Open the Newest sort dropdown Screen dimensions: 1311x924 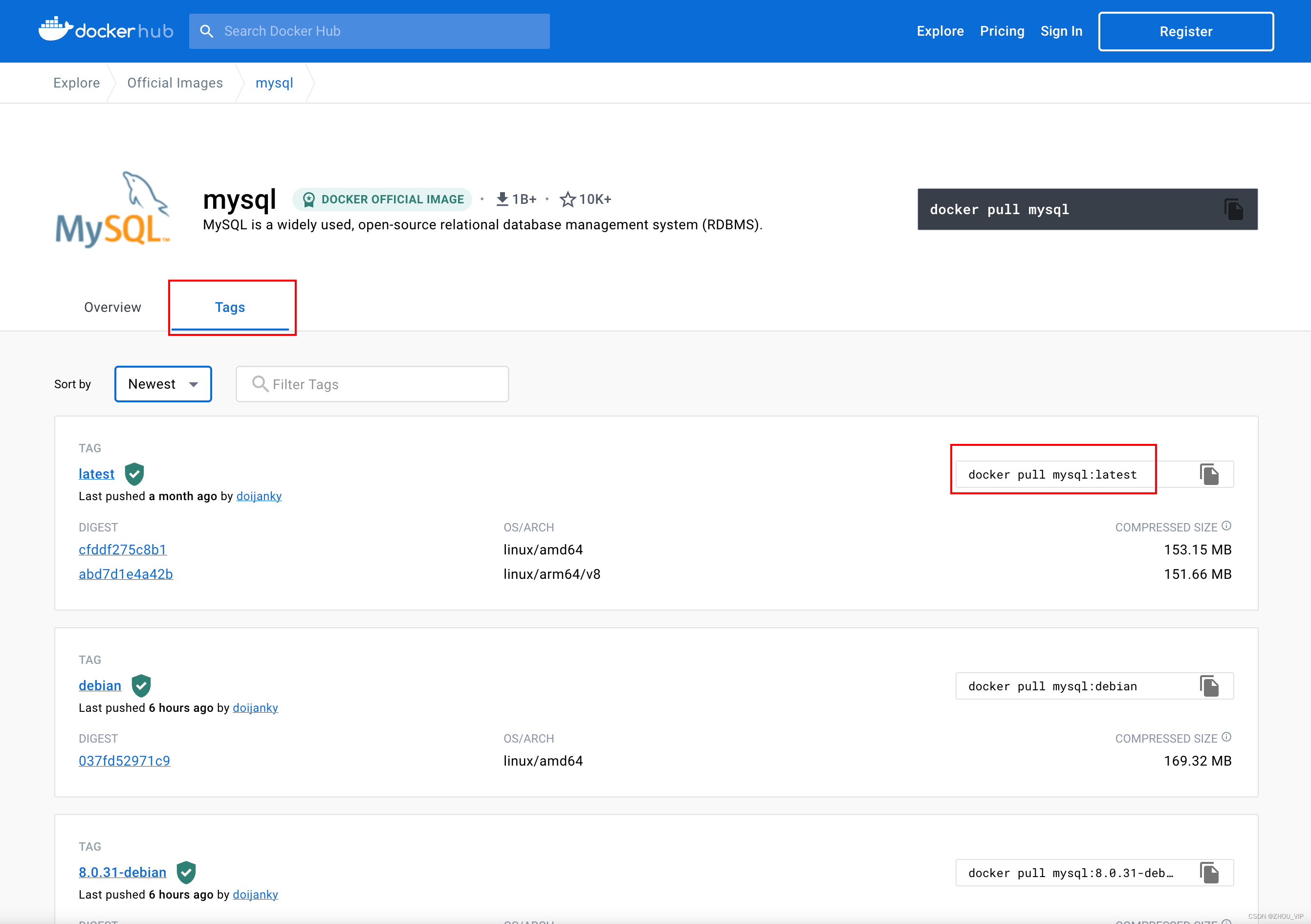tap(163, 384)
